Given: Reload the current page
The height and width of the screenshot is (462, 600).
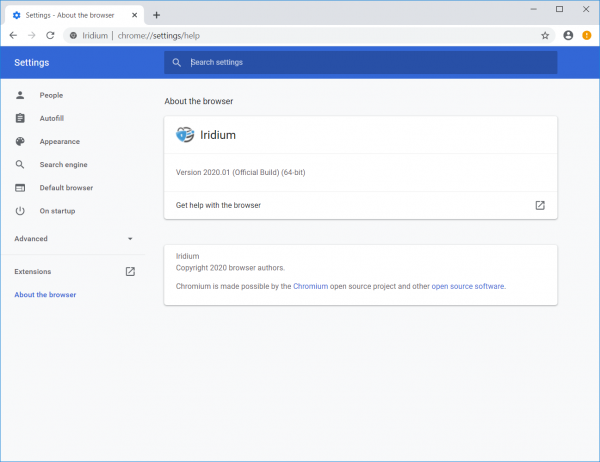Looking at the screenshot, I should point(50,35).
